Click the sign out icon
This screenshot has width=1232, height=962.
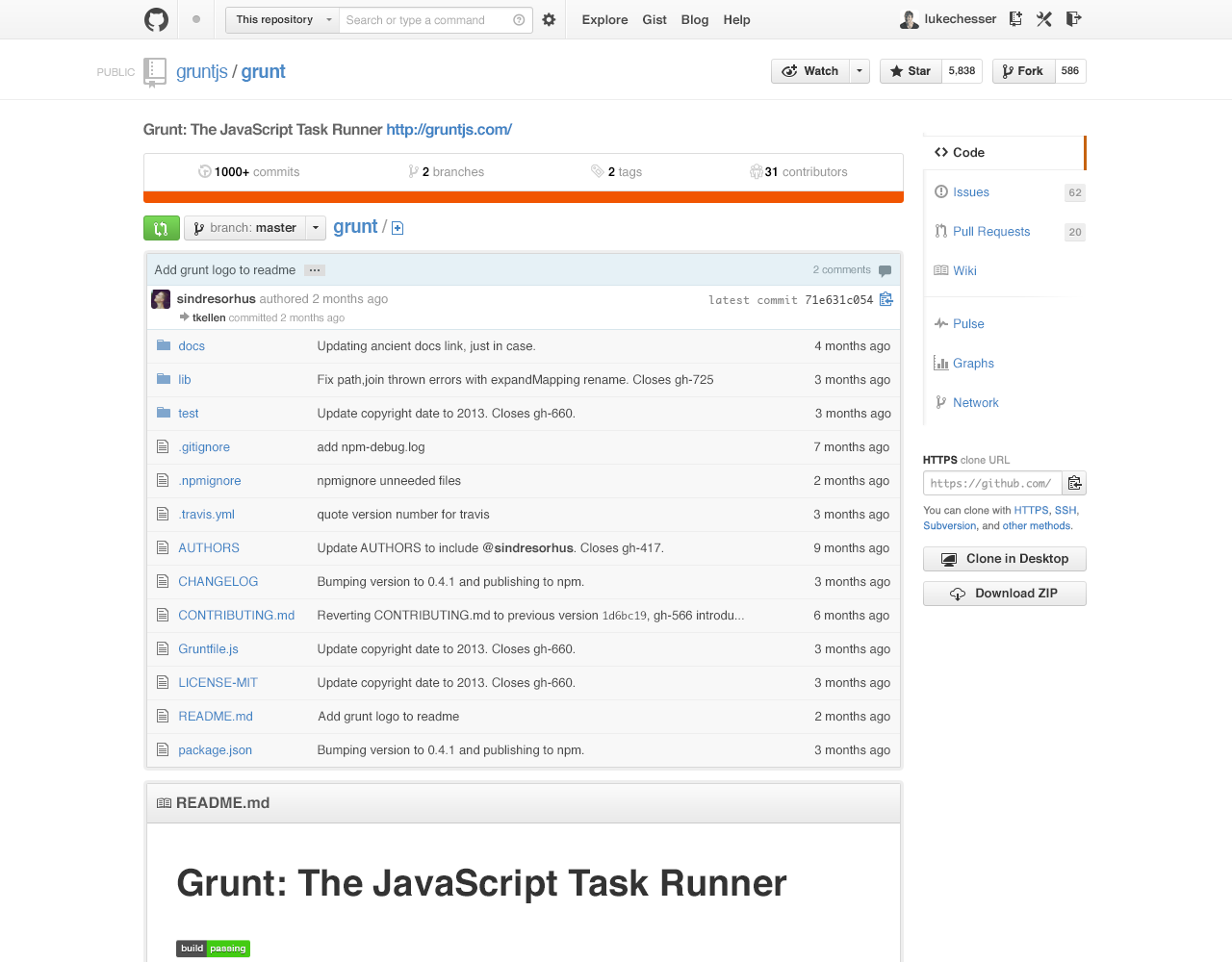(x=1074, y=19)
